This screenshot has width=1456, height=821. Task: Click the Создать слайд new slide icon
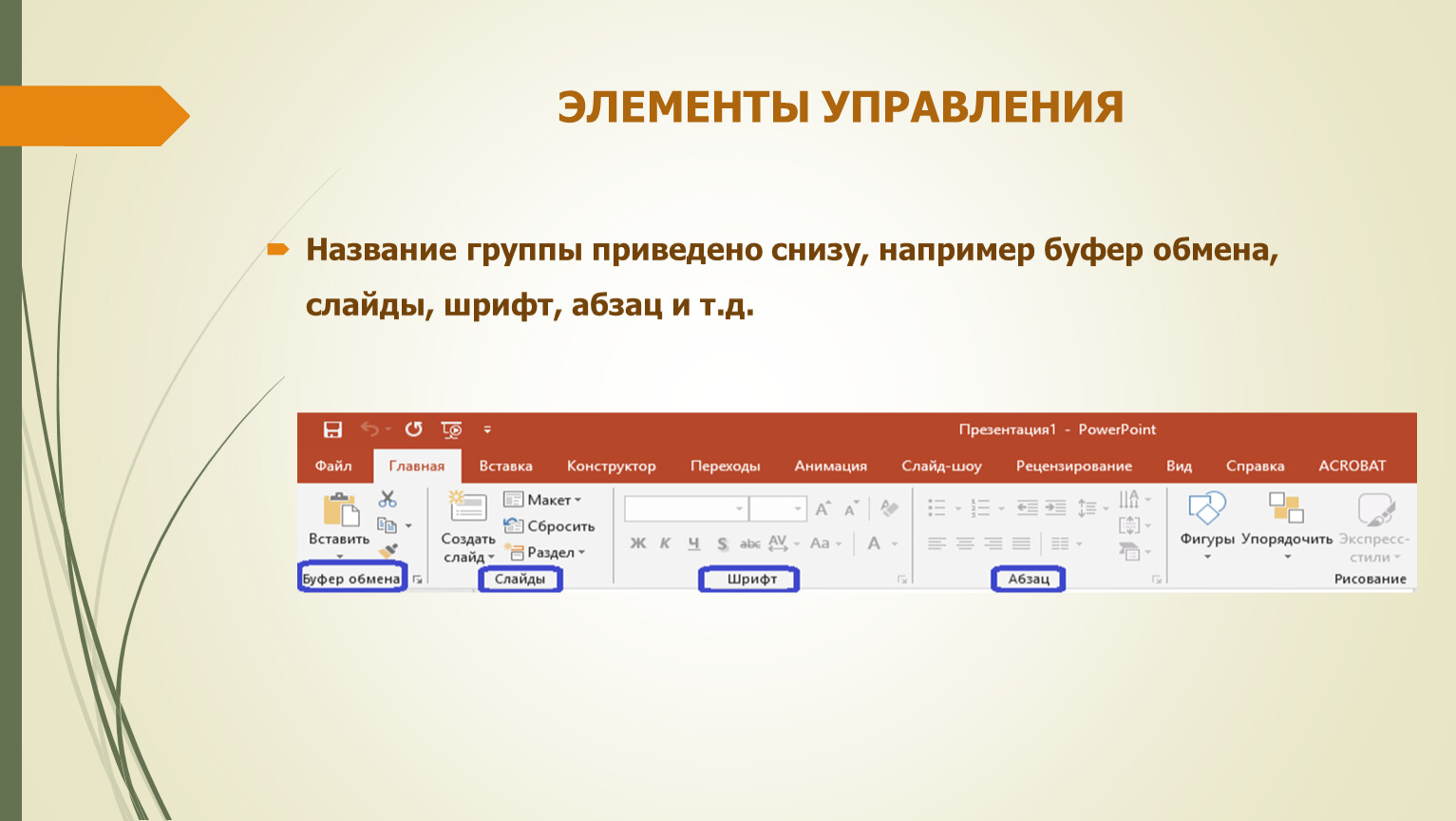point(467,508)
